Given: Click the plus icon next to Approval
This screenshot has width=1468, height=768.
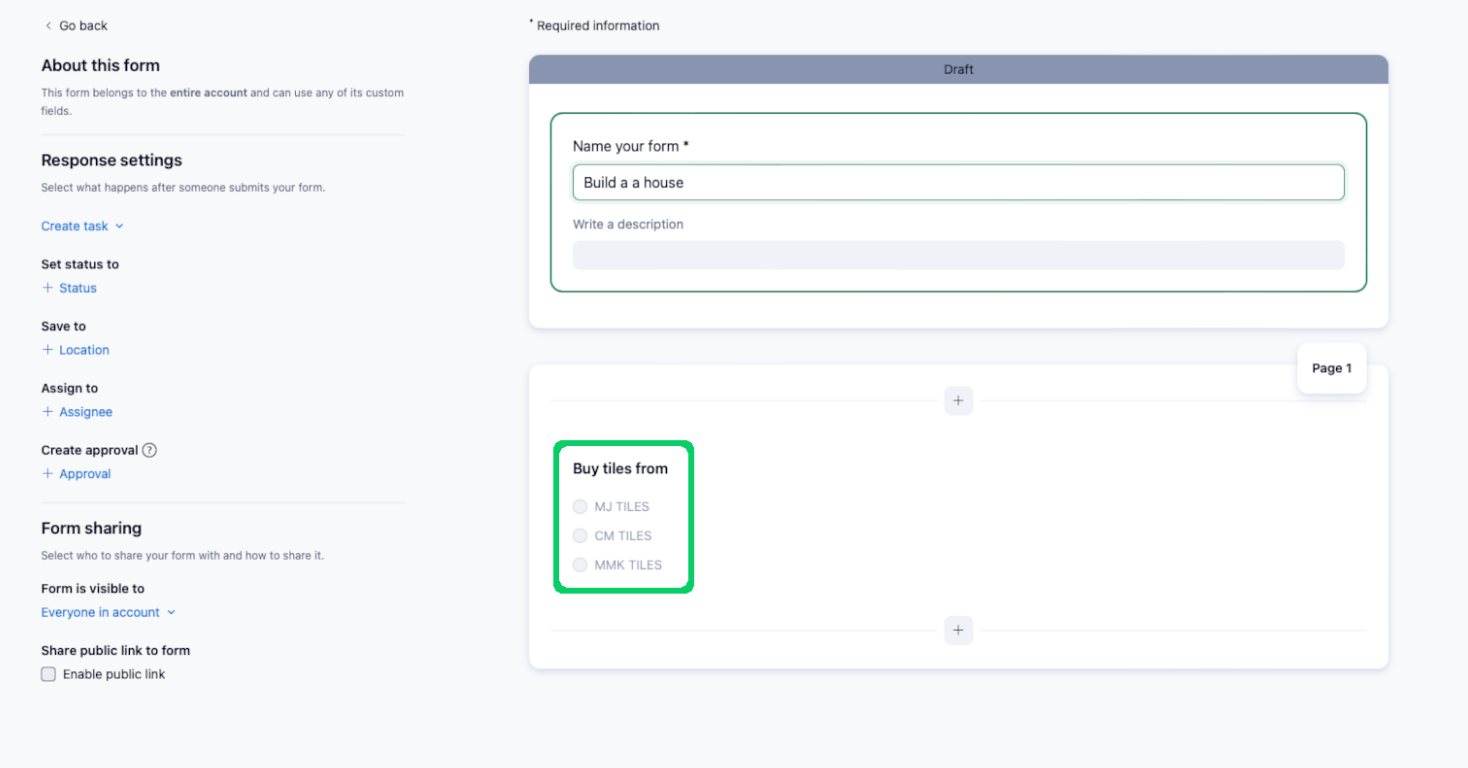Looking at the screenshot, I should (47, 474).
